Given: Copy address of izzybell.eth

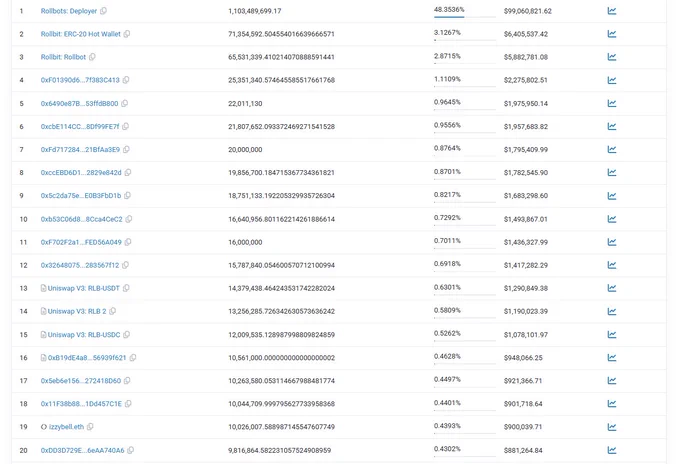Looking at the screenshot, I should pos(90,427).
